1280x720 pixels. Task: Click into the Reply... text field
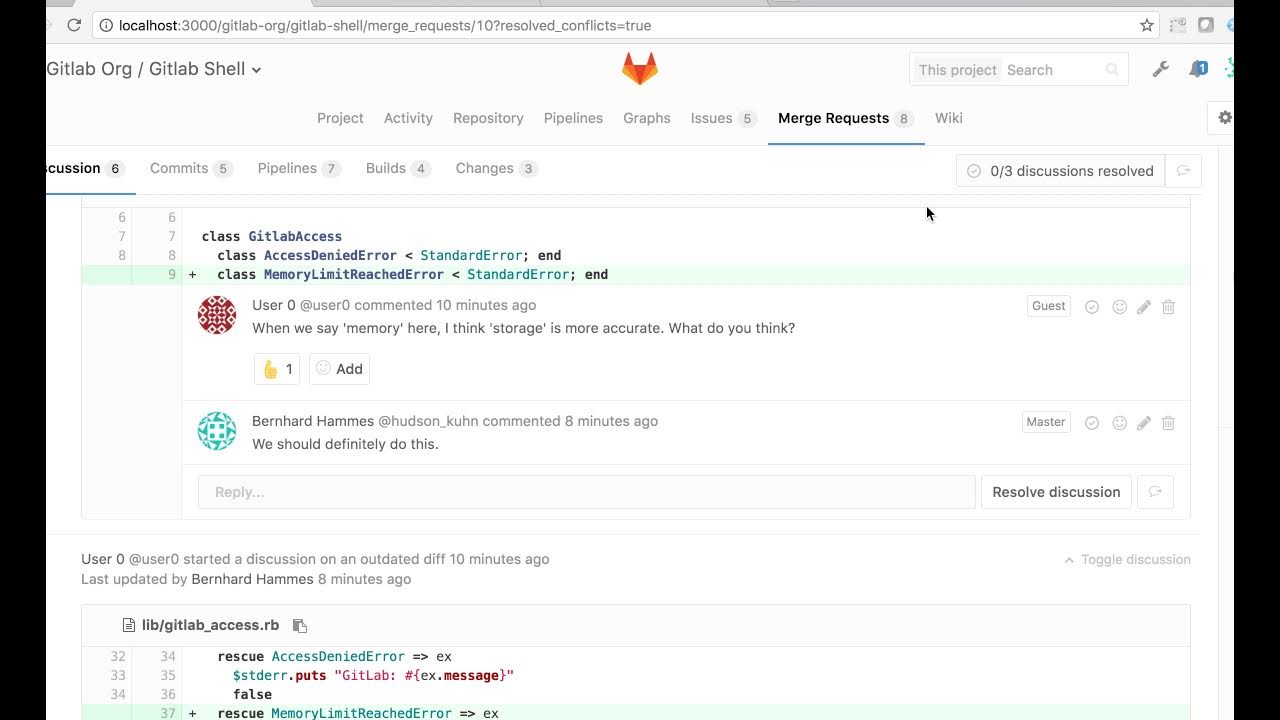(586, 492)
